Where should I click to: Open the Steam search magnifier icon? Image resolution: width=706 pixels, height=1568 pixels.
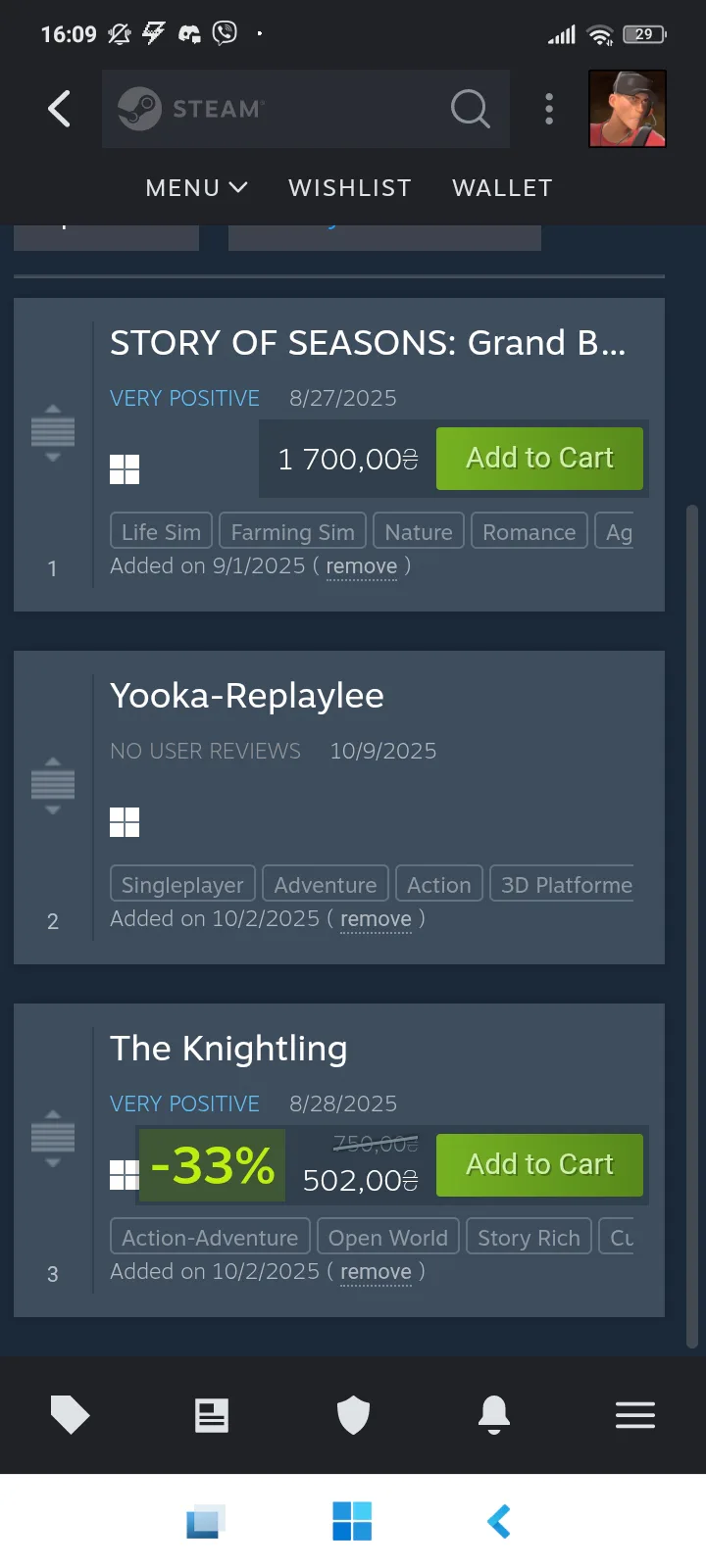(470, 109)
